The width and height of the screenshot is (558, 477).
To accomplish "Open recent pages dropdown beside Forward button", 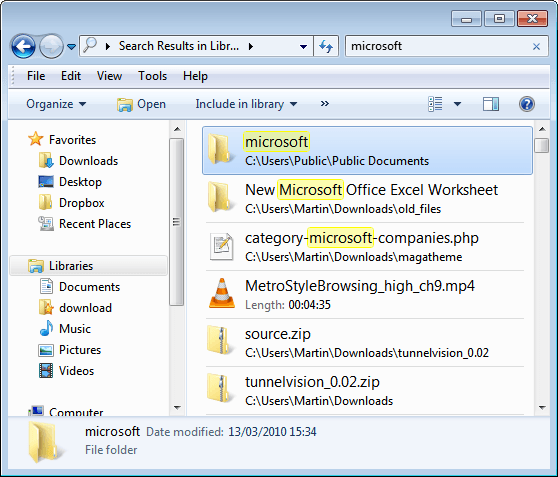I will 72,47.
